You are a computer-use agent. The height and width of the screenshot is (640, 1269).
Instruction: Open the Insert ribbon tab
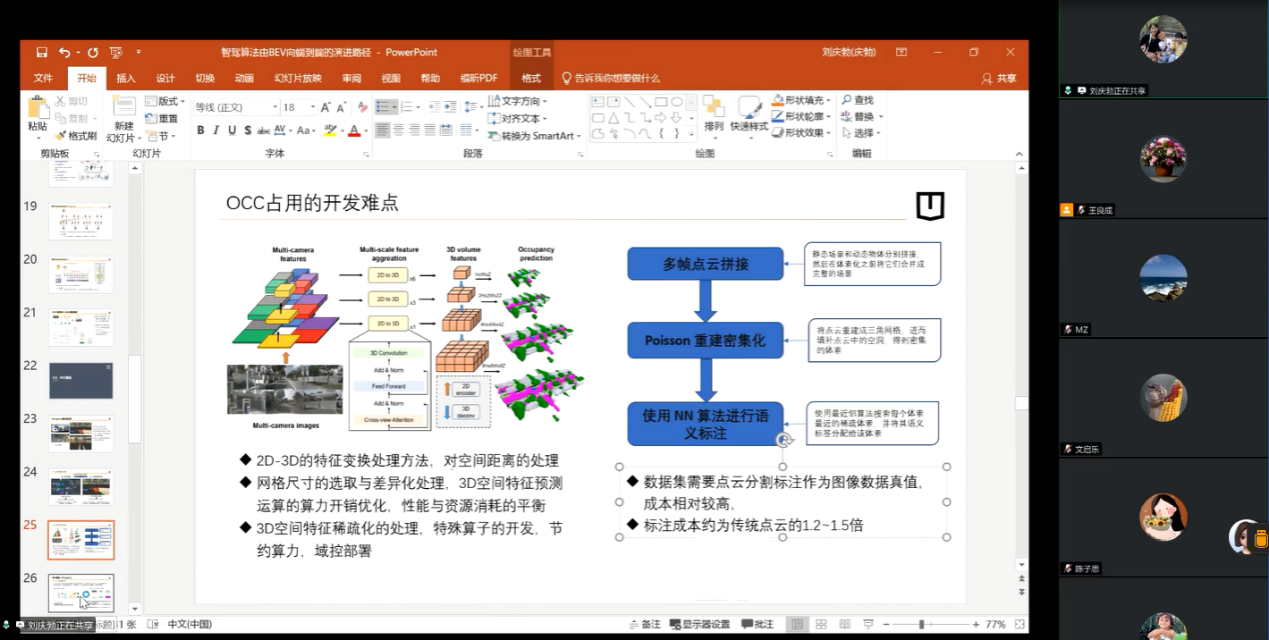126,78
